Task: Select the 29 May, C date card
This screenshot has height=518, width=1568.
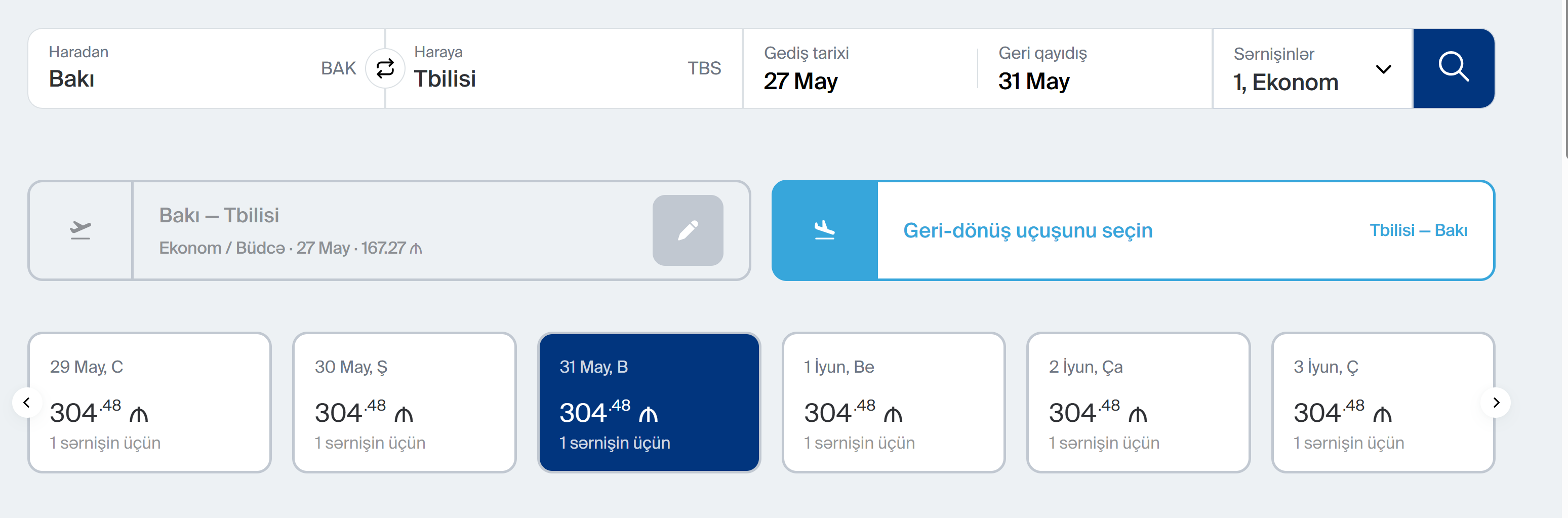Action: coord(149,403)
